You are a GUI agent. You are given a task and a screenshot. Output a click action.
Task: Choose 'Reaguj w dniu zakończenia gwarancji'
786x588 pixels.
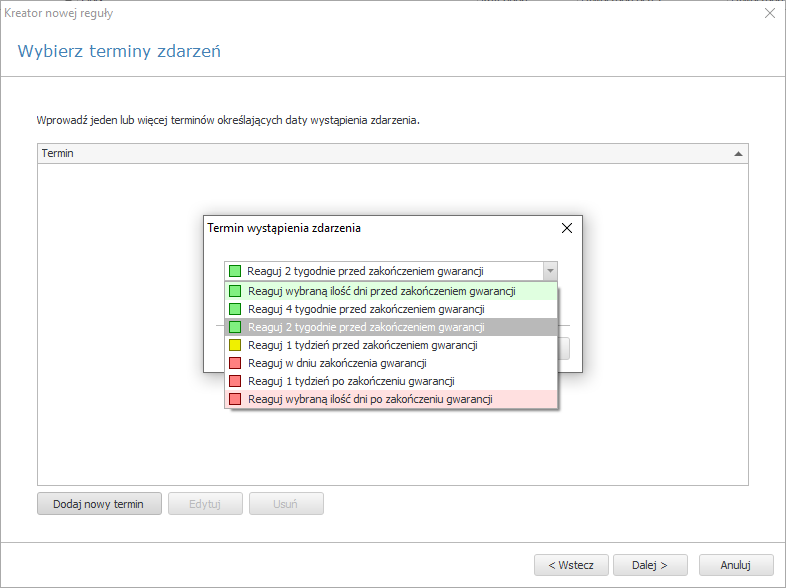coord(391,363)
